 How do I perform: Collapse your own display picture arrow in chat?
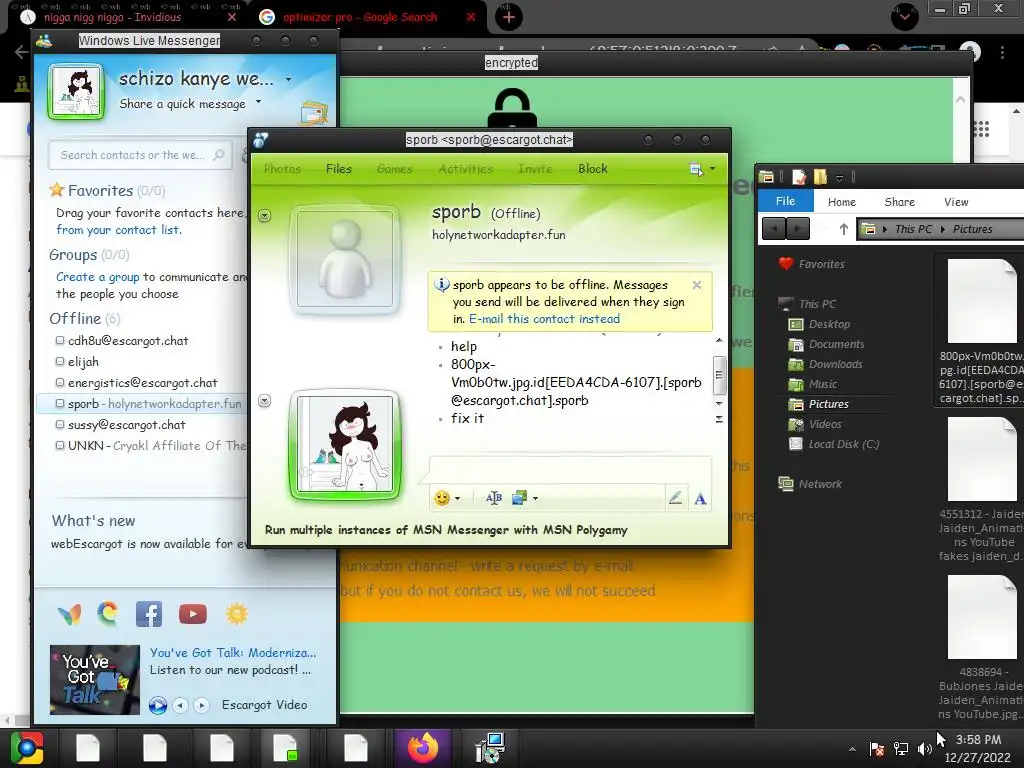(264, 401)
